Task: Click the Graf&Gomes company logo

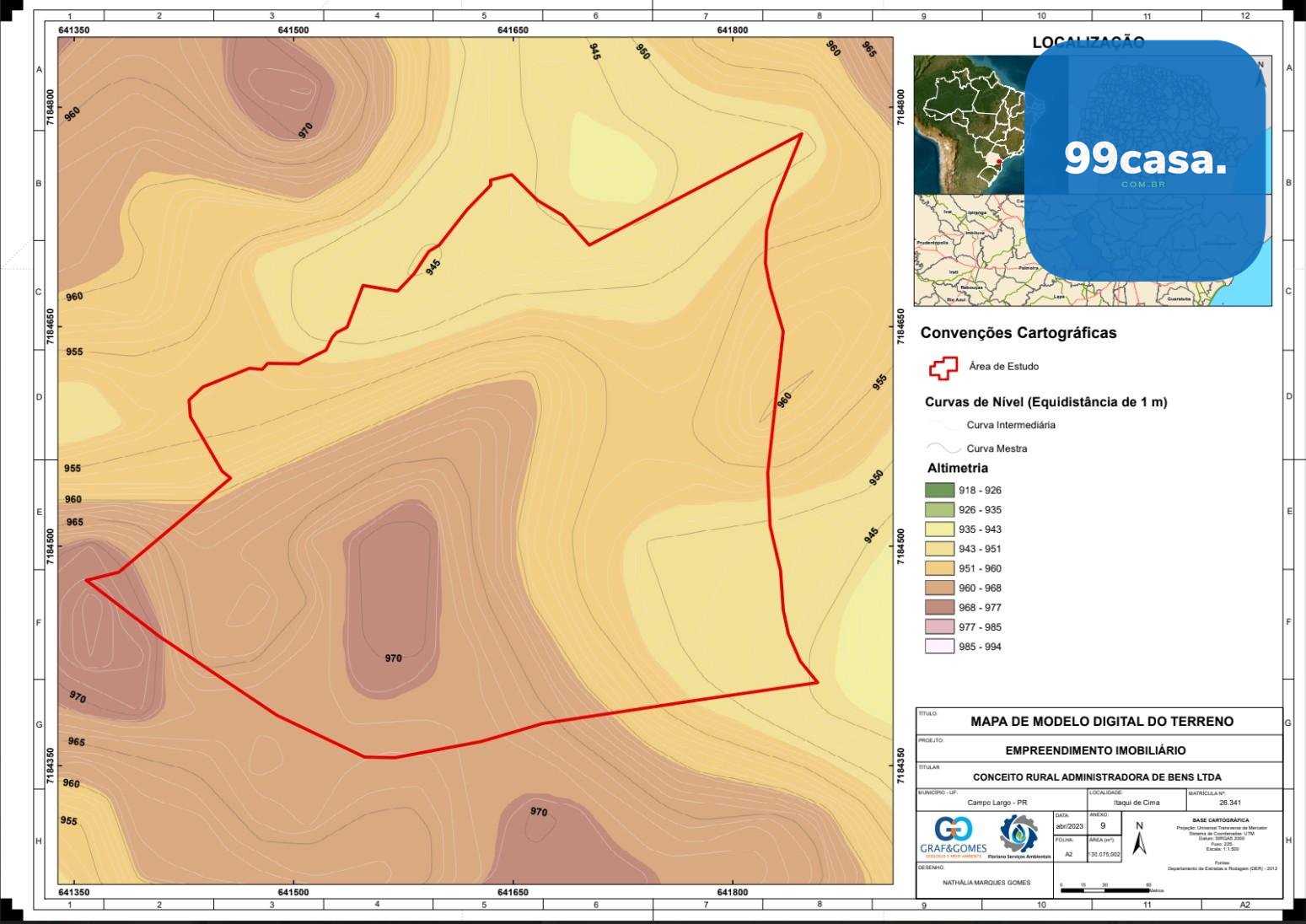Action: point(953,835)
